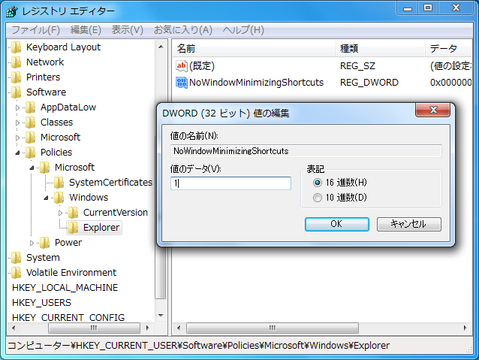Click the value pane scroll right arrow
The width and height of the screenshot is (479, 360).
click(465, 328)
